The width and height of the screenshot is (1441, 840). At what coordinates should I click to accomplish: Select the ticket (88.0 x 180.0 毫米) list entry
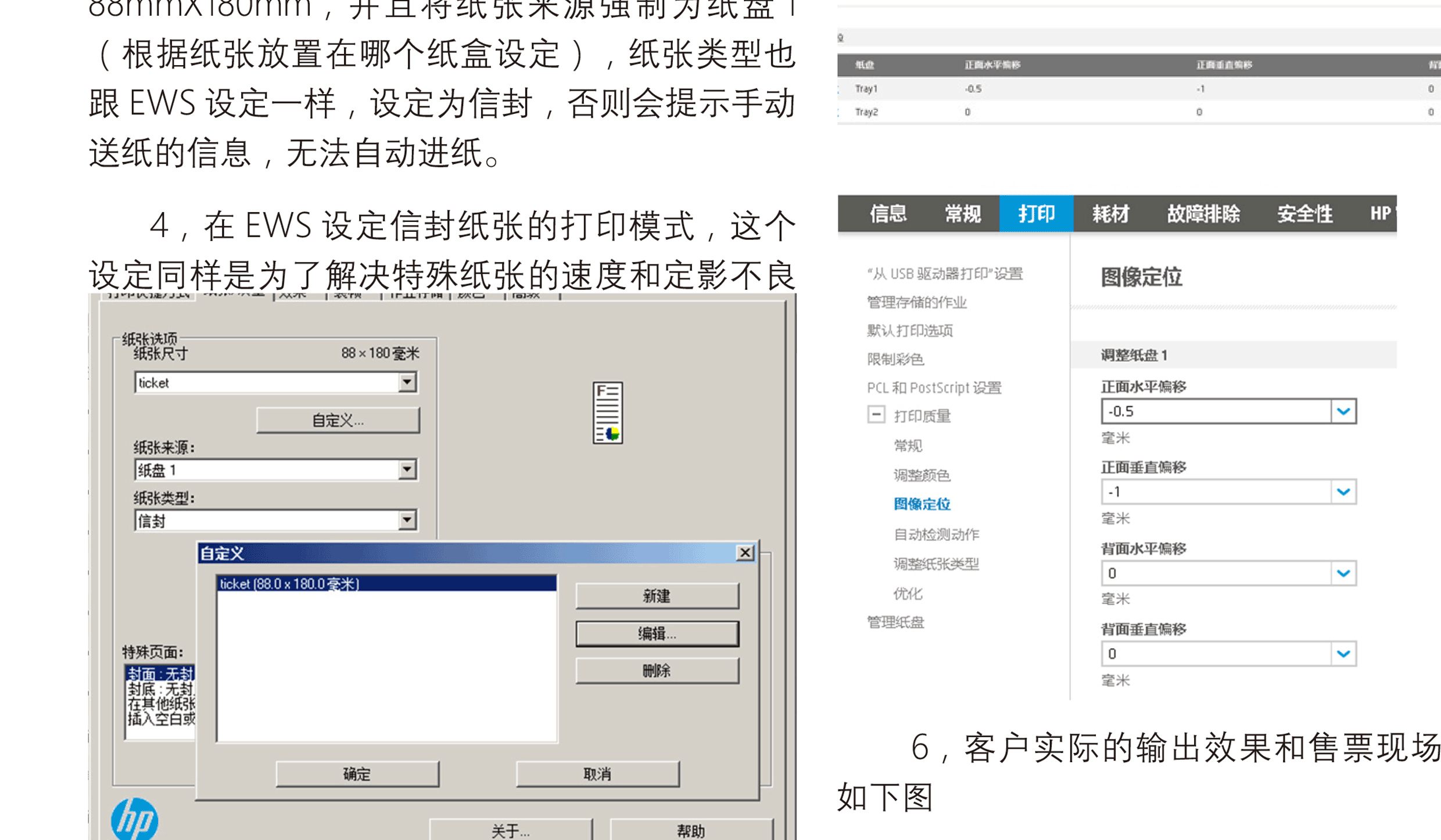pos(386,584)
